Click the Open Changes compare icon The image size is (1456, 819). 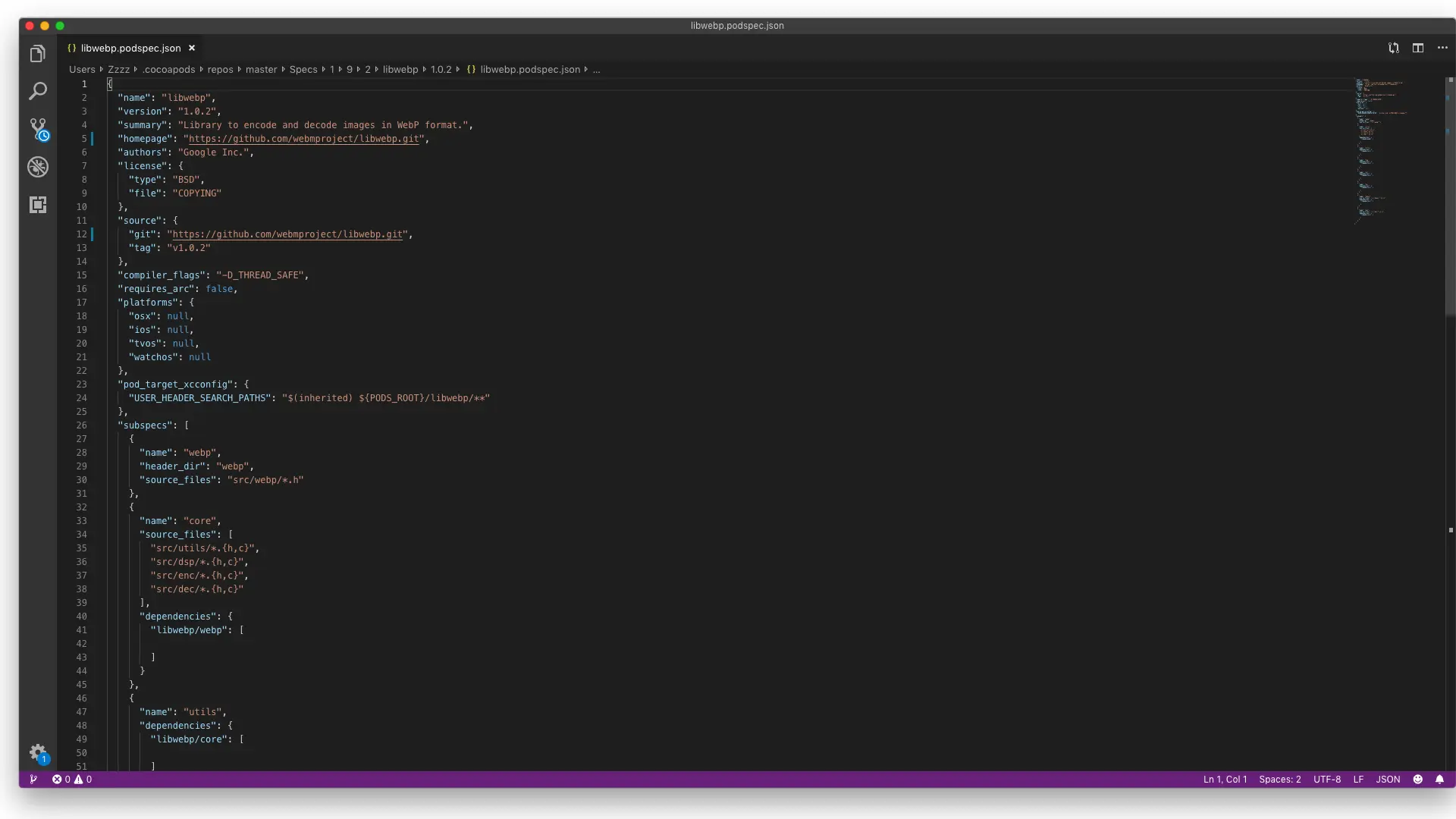click(x=1394, y=48)
